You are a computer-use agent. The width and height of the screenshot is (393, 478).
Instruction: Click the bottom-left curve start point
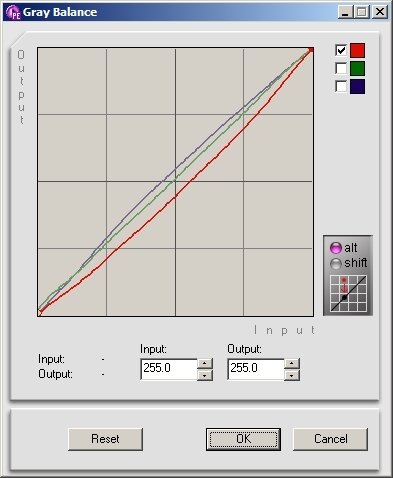(40, 313)
